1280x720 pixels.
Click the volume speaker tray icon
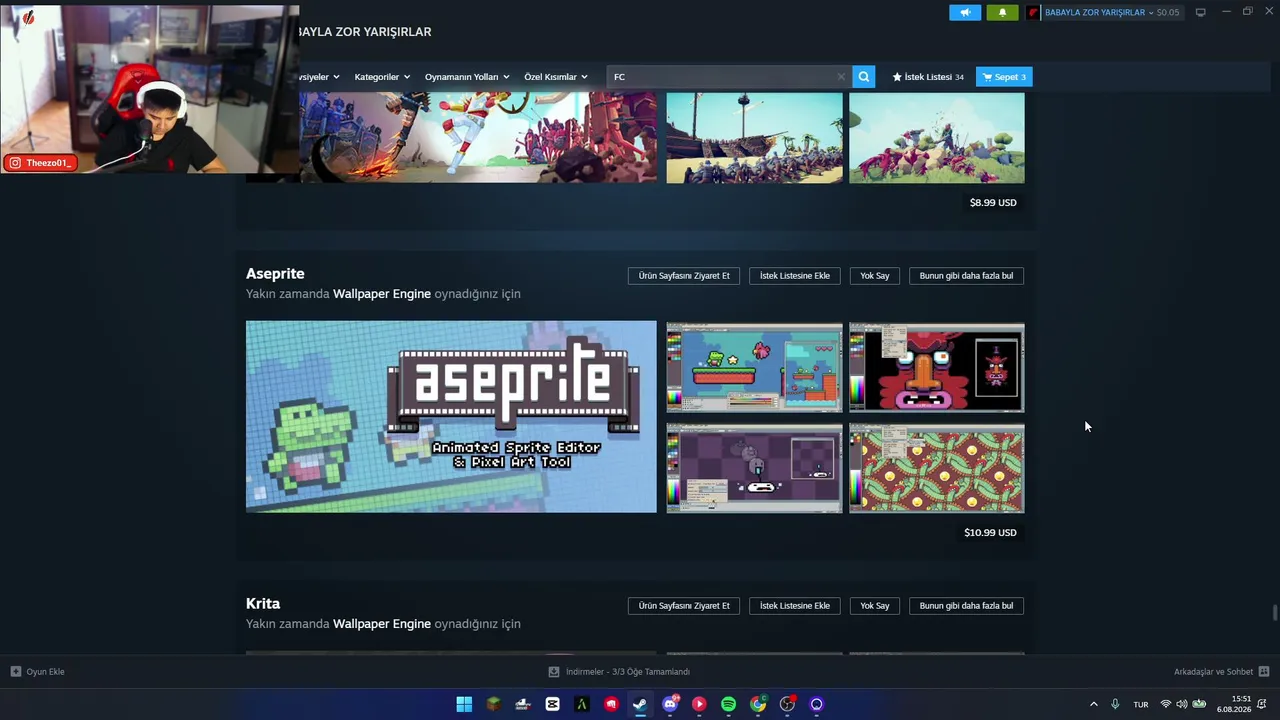pos(1181,704)
